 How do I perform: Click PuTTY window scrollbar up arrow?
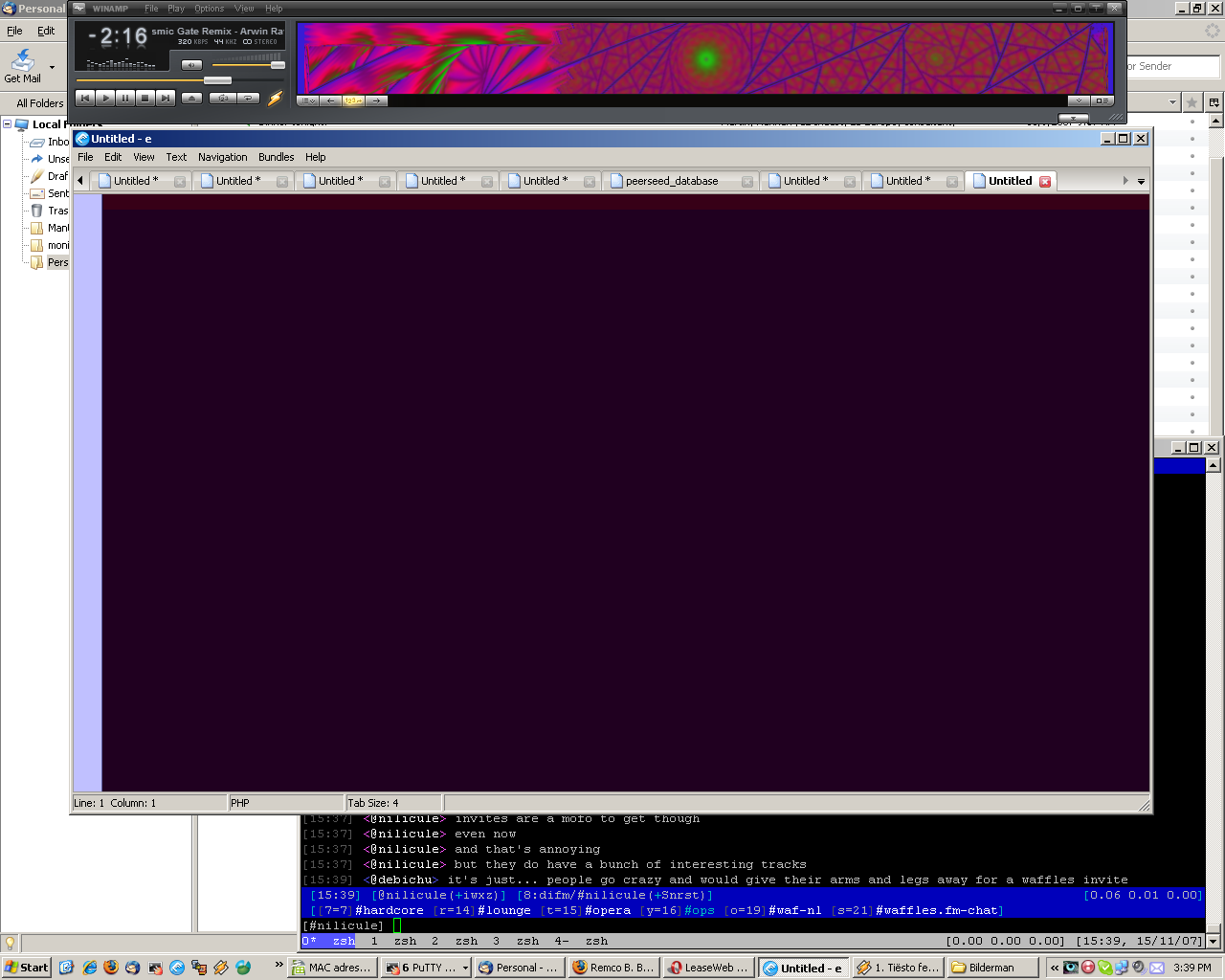click(x=1214, y=465)
